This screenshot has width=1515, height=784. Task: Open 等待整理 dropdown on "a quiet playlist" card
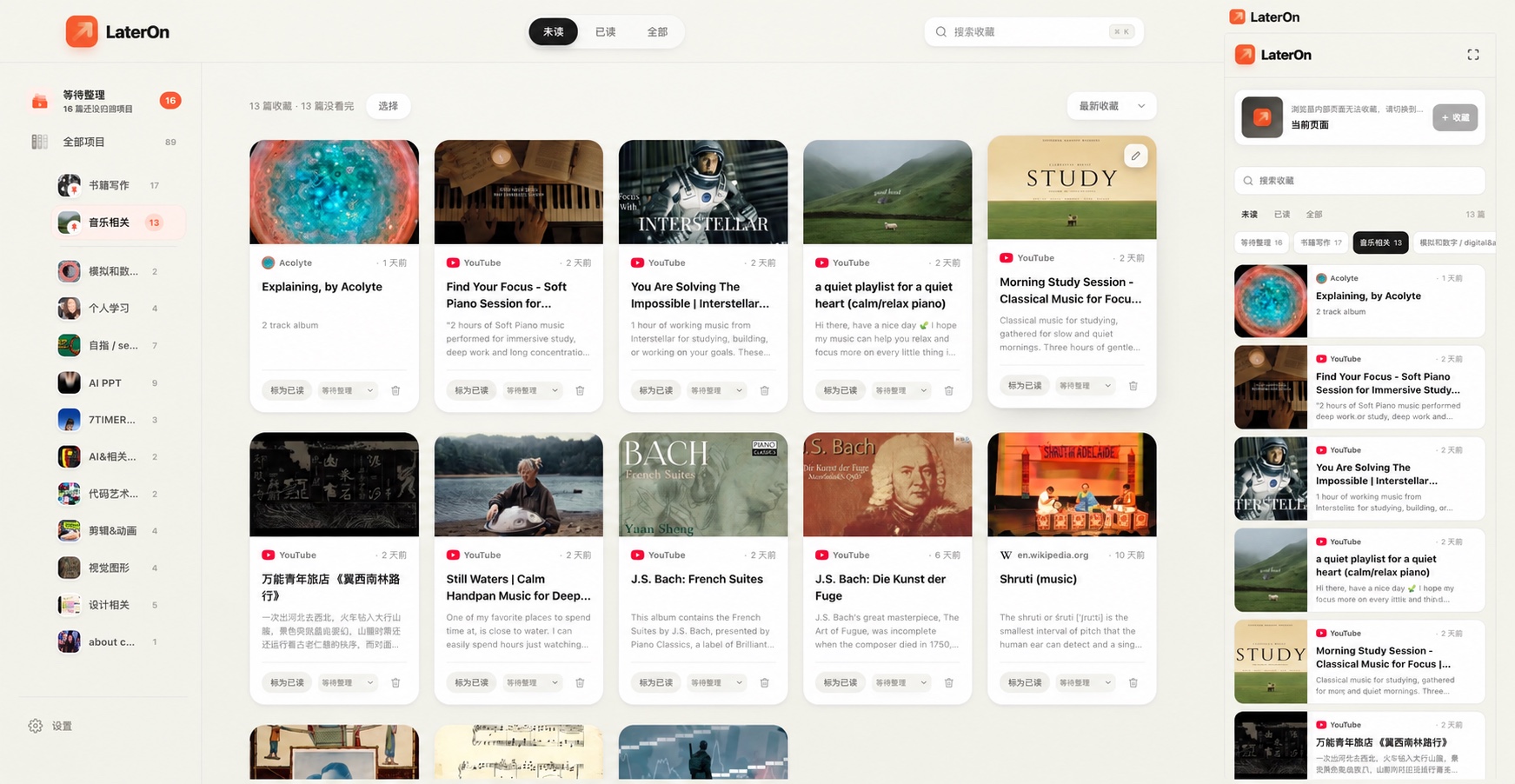(x=901, y=391)
